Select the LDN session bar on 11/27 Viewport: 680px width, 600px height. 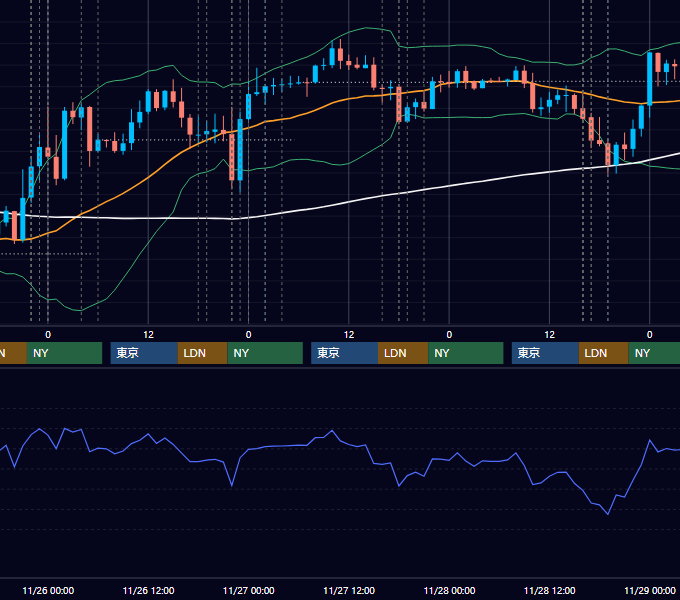pyautogui.click(x=403, y=353)
